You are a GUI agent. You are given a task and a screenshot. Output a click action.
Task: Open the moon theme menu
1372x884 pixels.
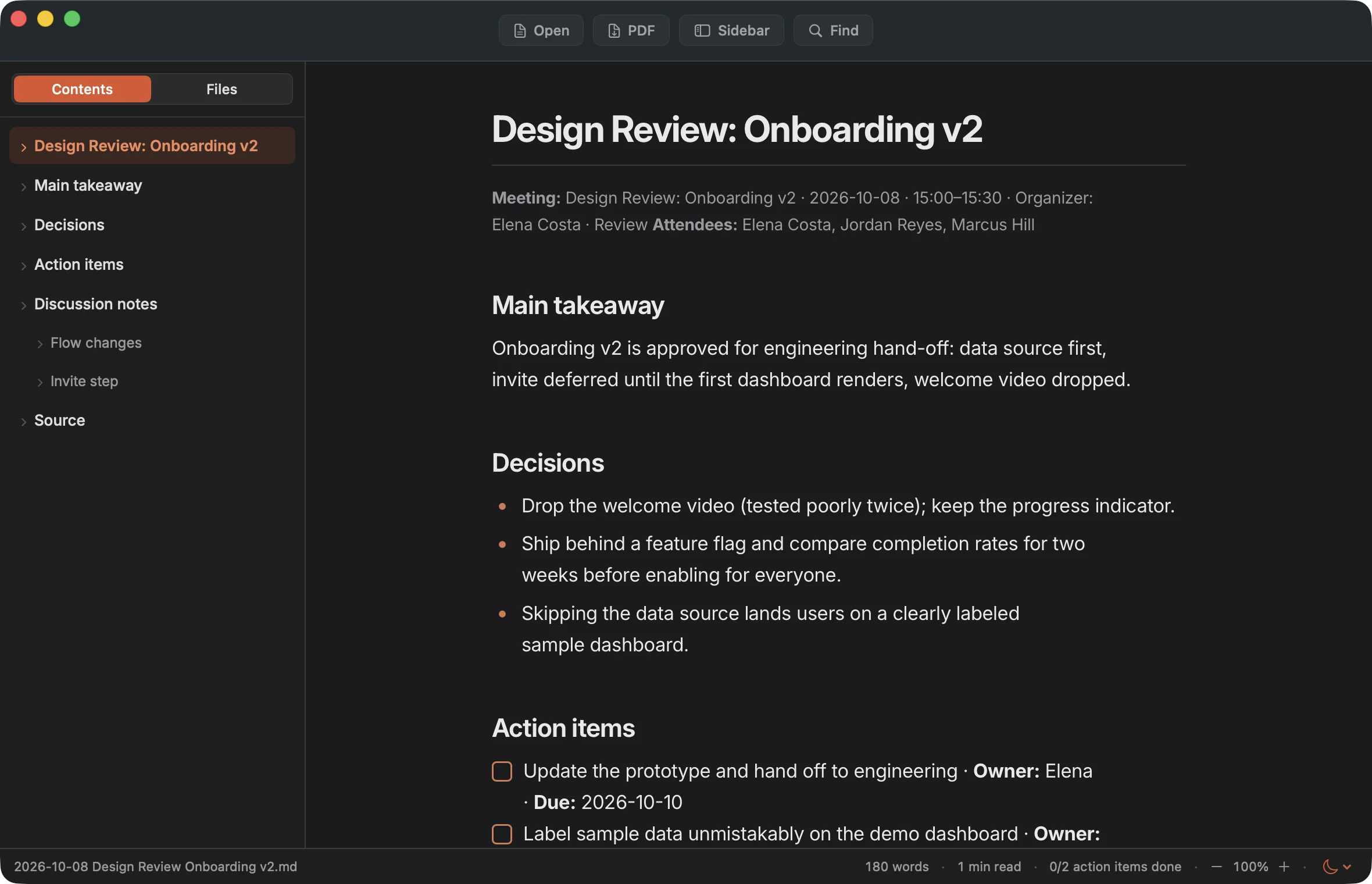tap(1337, 867)
